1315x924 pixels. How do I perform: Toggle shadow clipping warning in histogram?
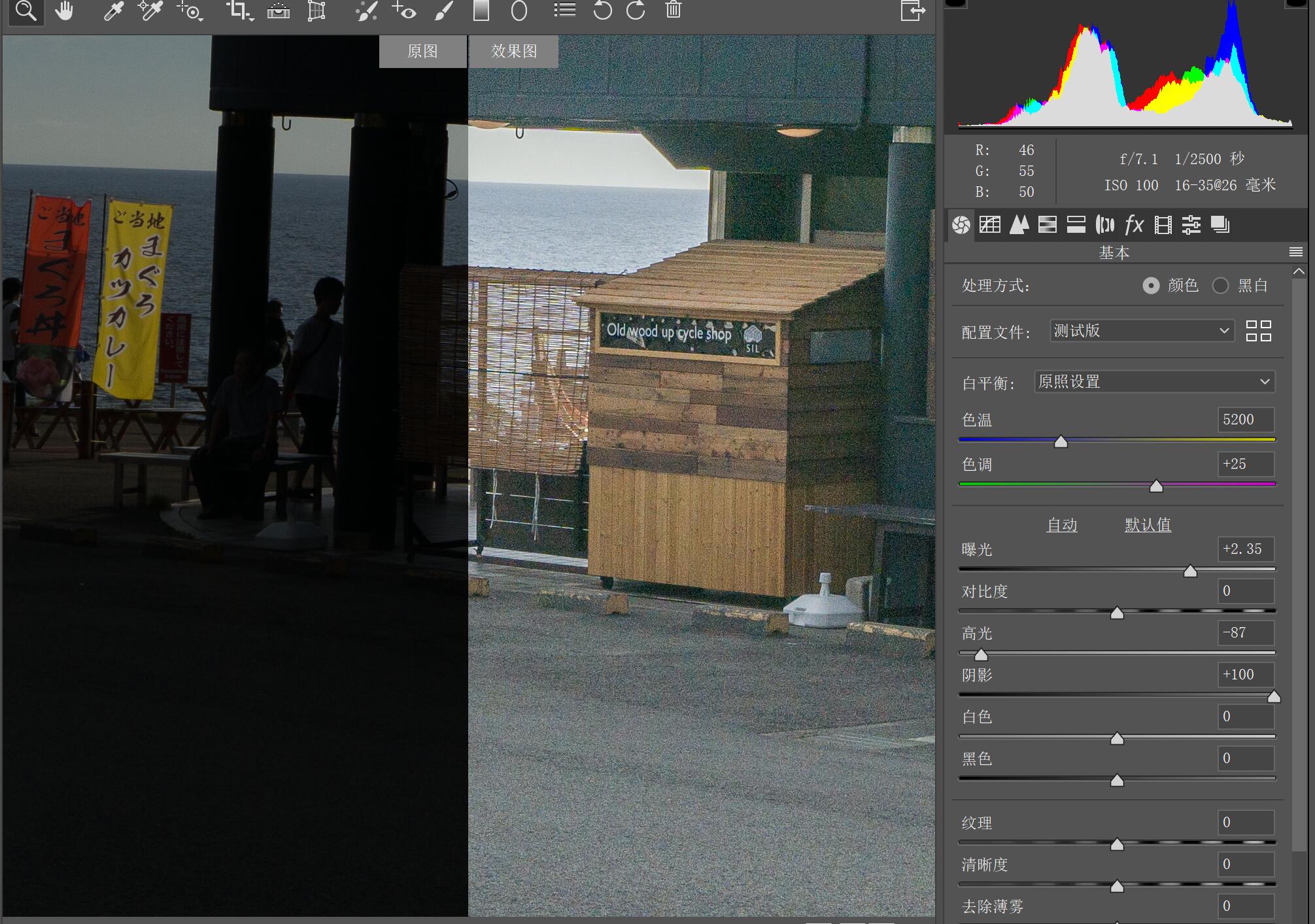tap(956, 3)
